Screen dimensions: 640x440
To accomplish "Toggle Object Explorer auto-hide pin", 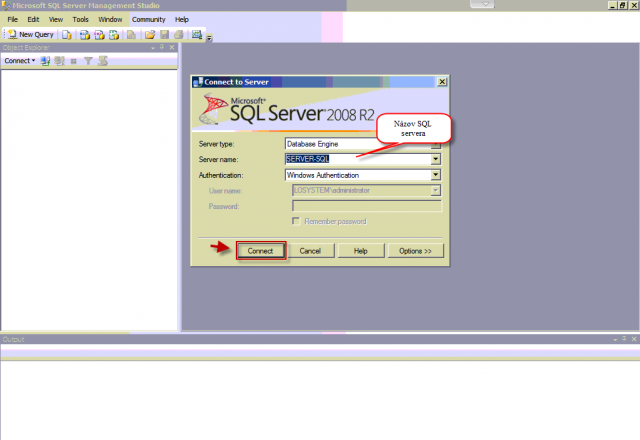I will pos(162,47).
